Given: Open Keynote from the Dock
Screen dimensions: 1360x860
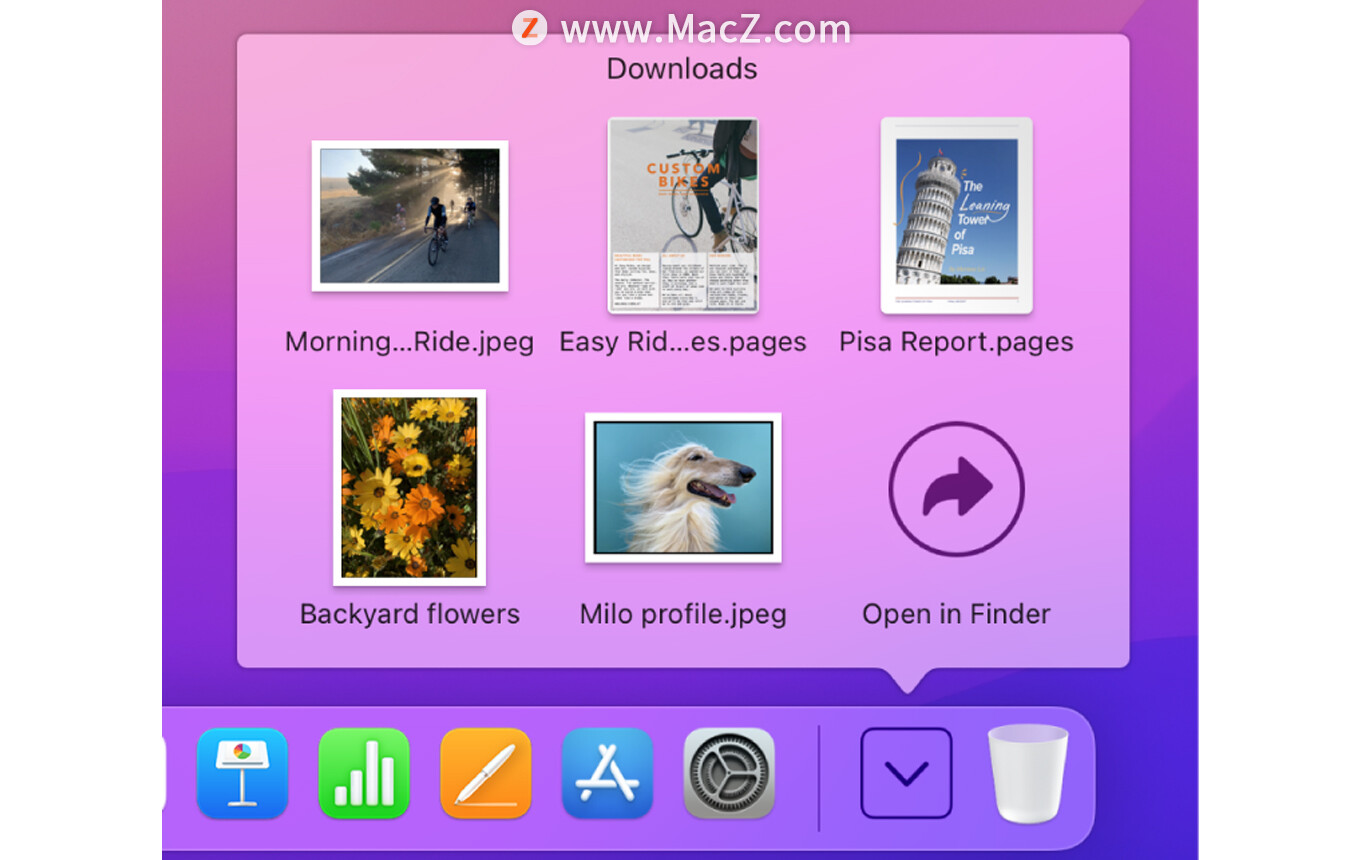Looking at the screenshot, I should click(x=243, y=773).
